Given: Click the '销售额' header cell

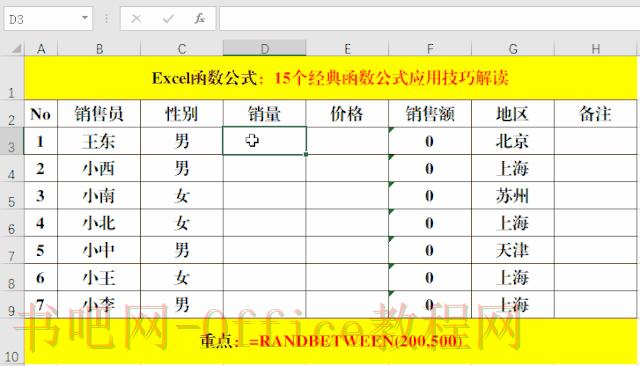Looking at the screenshot, I should [430, 114].
